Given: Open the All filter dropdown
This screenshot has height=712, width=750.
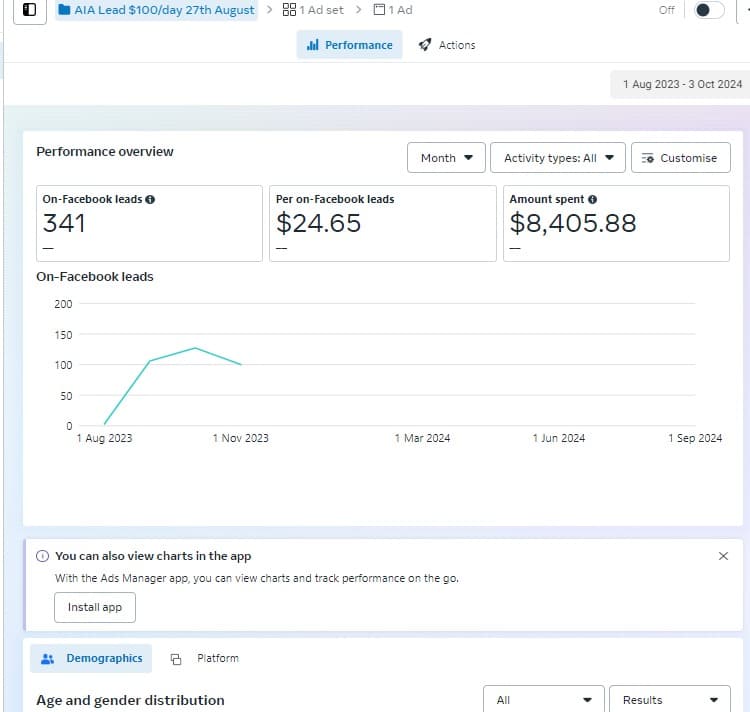Looking at the screenshot, I should [x=544, y=700].
